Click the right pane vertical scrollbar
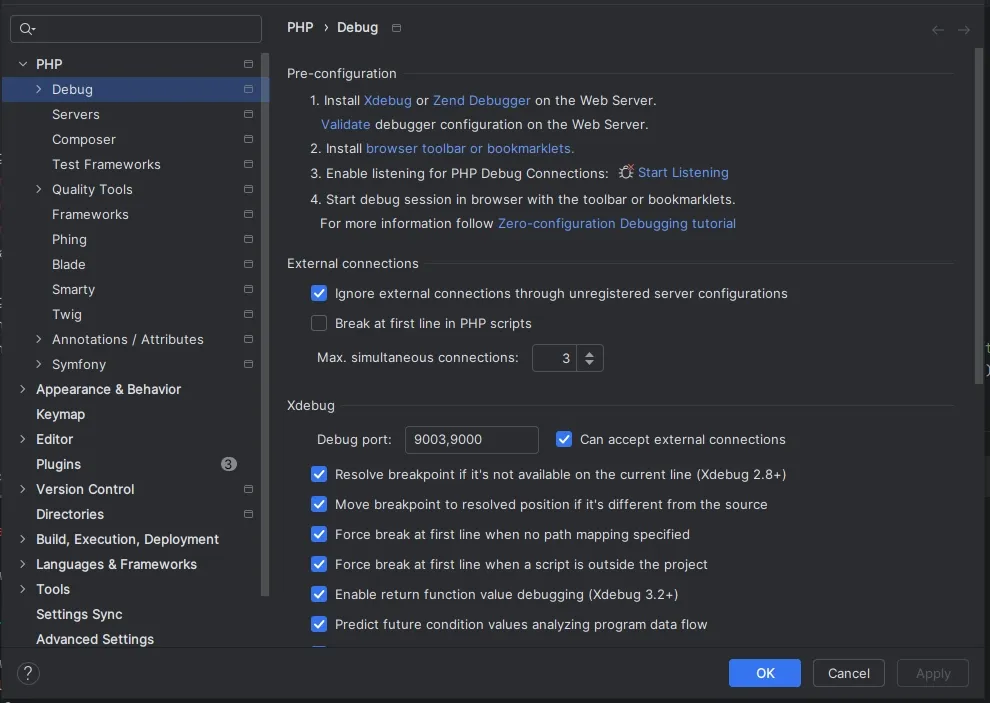Screen dimensions: 990x703 [x=979, y=217]
